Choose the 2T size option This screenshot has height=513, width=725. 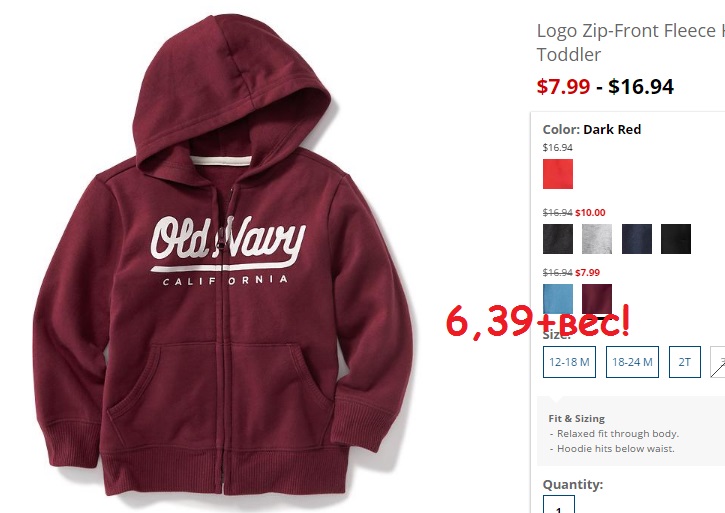685,362
